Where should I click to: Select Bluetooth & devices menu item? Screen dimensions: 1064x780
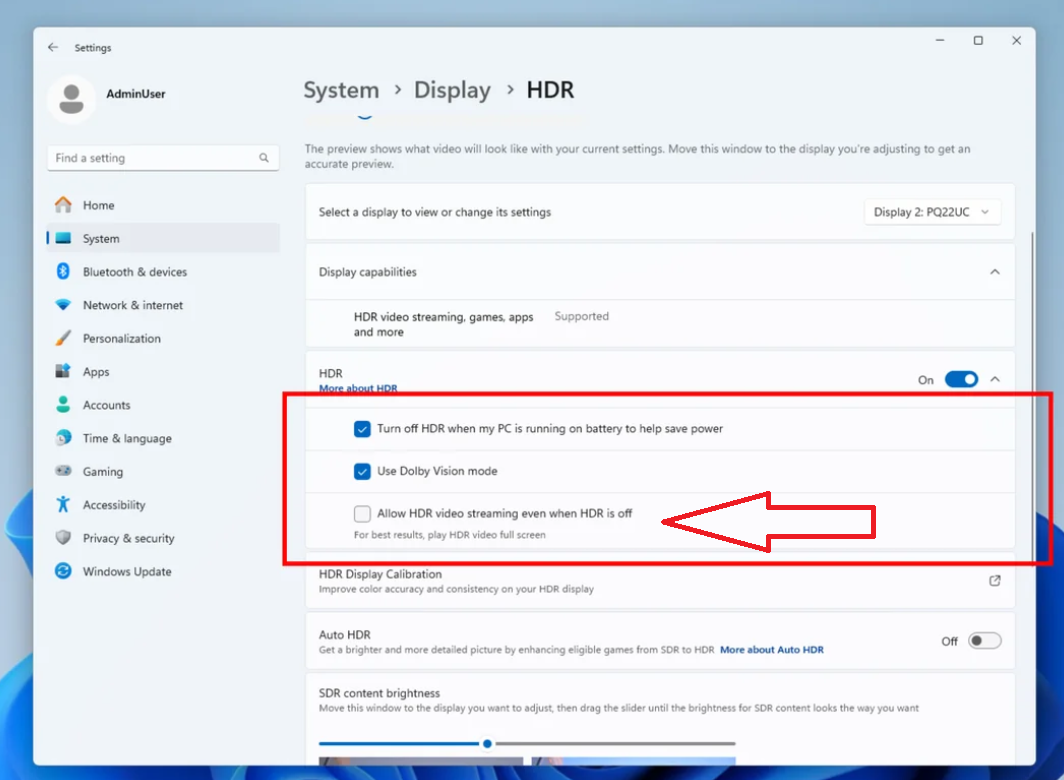(163, 271)
